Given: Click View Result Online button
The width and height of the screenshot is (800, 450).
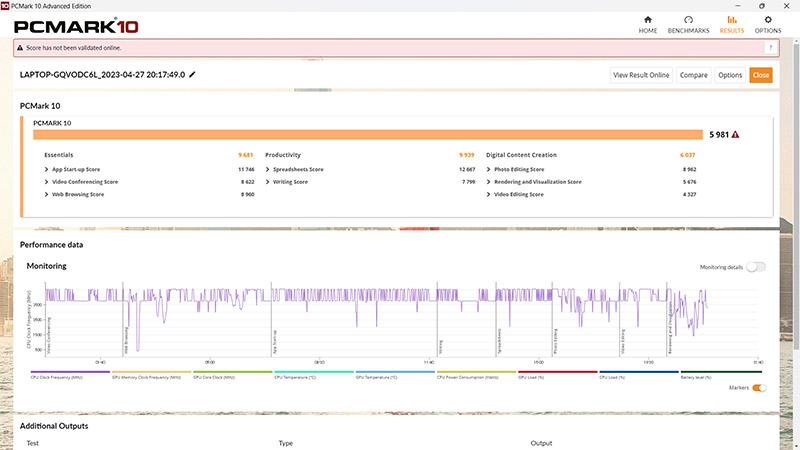Looking at the screenshot, I should pos(641,75).
